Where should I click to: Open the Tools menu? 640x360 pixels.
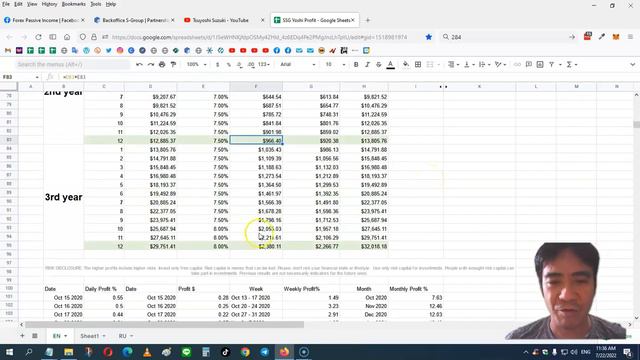point(96,4)
